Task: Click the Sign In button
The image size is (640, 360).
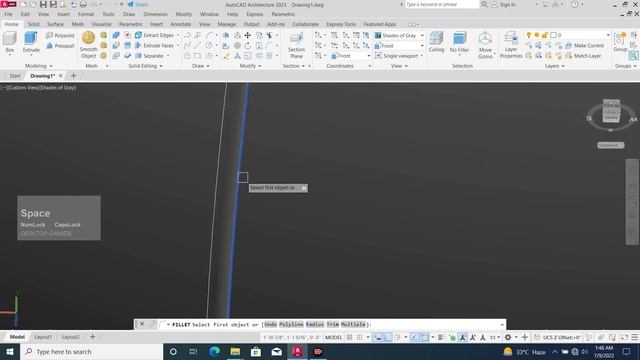Action: click(x=503, y=4)
